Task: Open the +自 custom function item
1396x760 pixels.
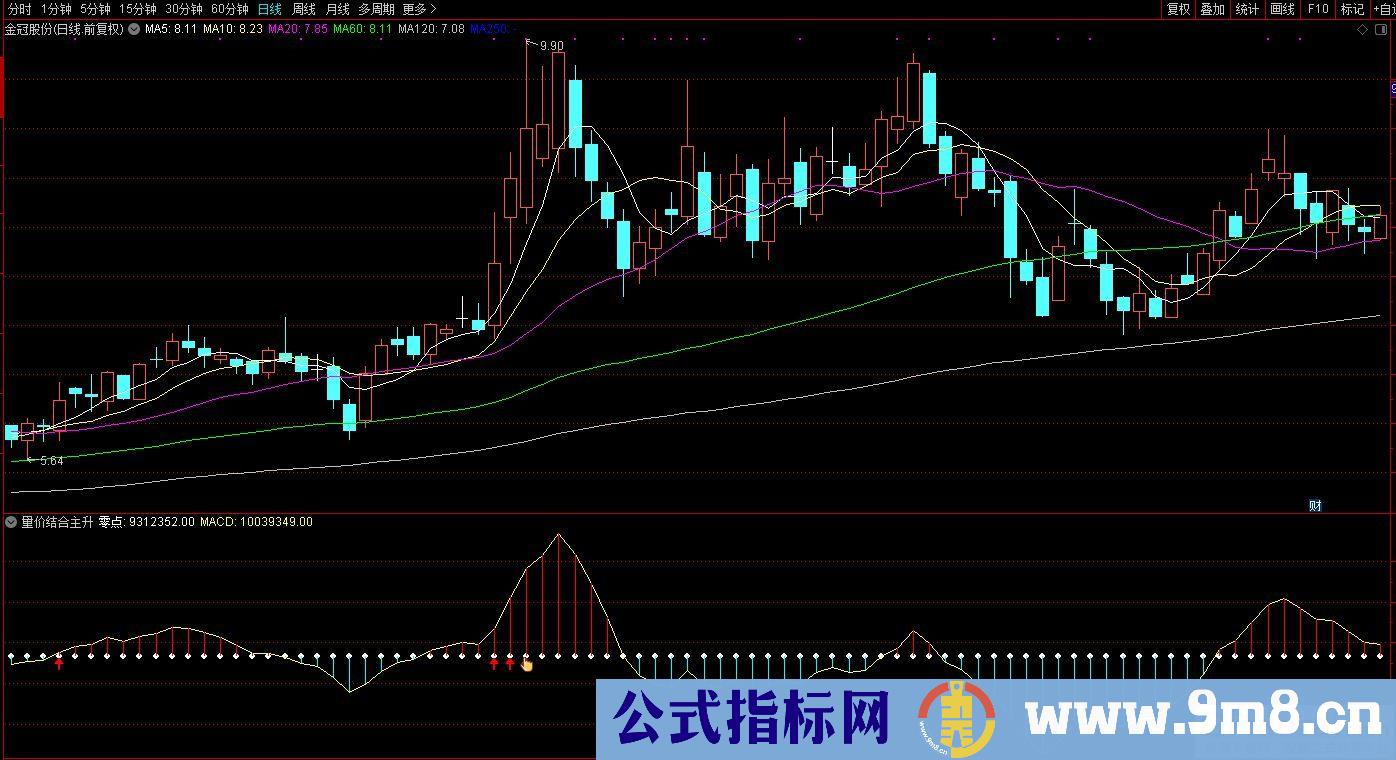Action: click(x=1385, y=9)
